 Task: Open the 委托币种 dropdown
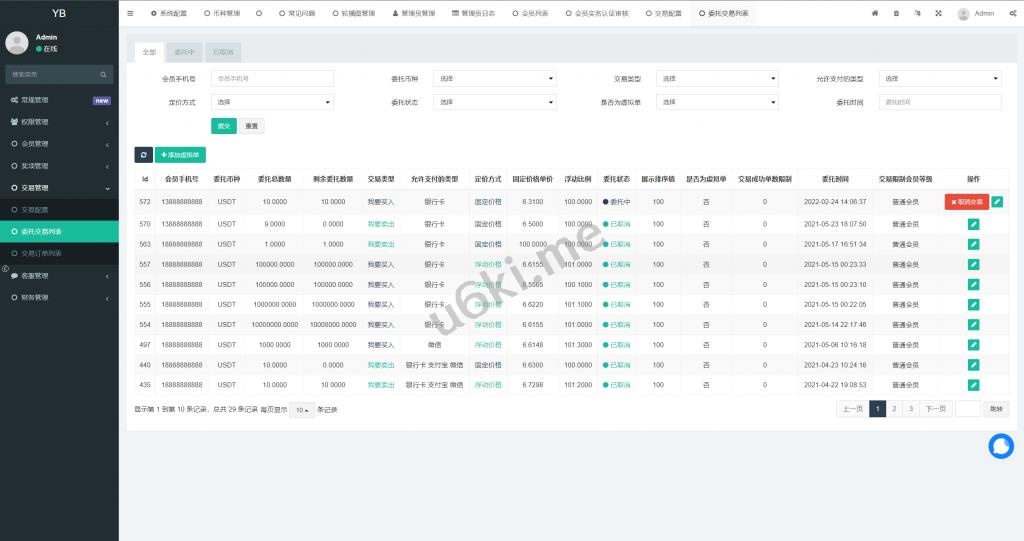coord(494,78)
